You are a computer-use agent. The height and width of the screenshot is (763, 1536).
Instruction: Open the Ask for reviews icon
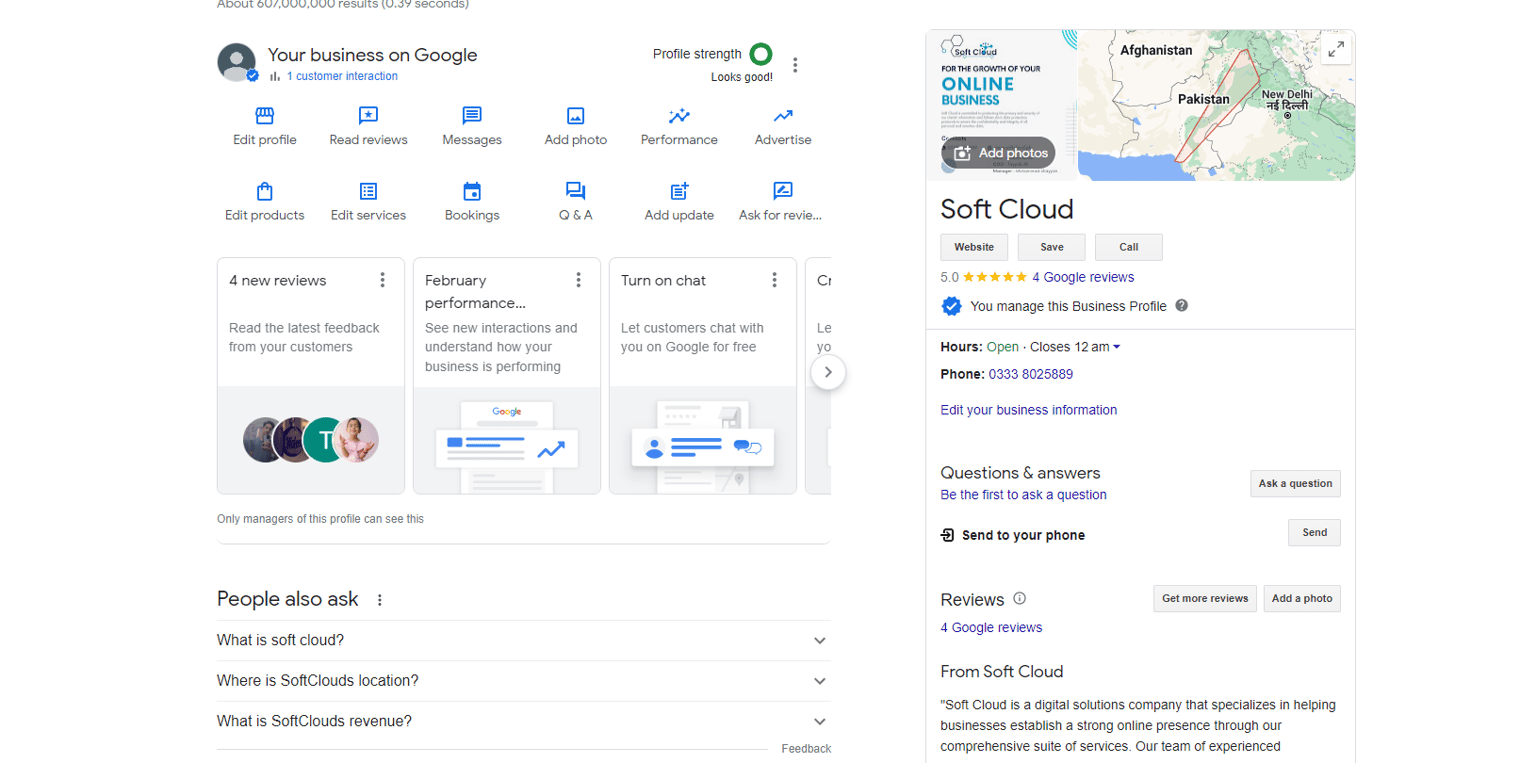pyautogui.click(x=783, y=191)
